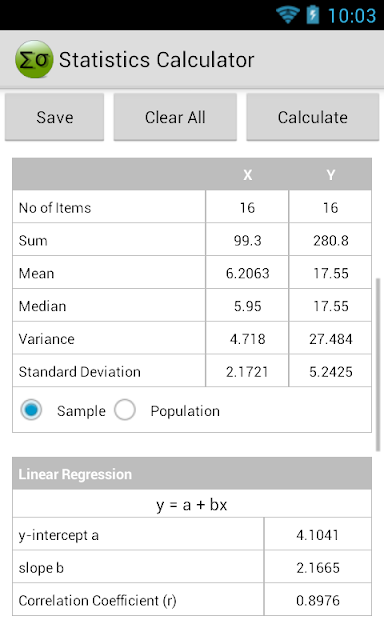Tap the X column header

click(247, 175)
